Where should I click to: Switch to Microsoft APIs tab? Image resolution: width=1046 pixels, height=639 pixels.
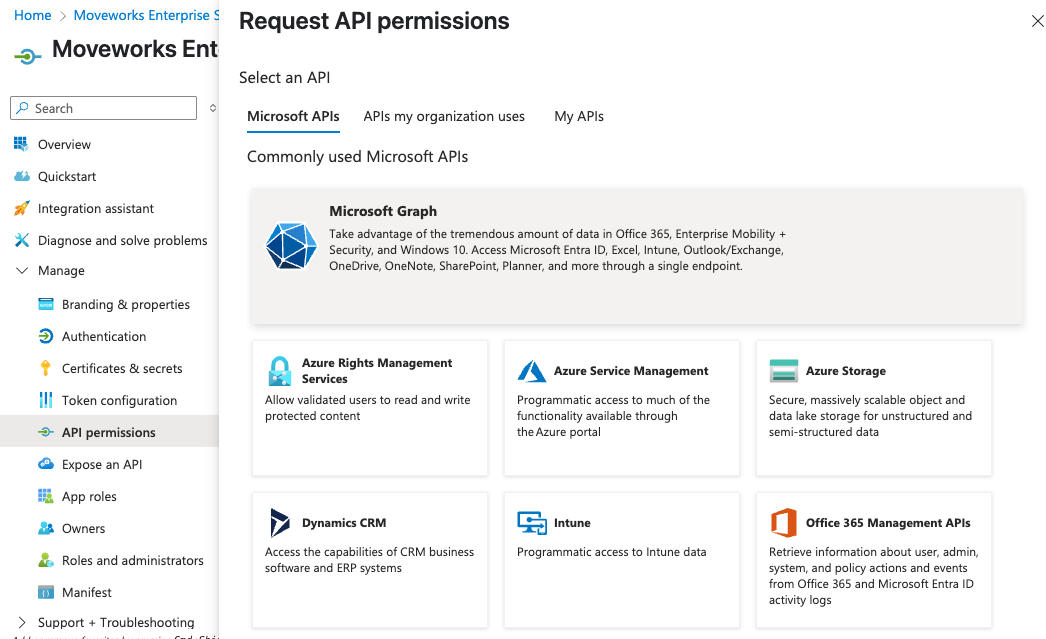coord(293,116)
